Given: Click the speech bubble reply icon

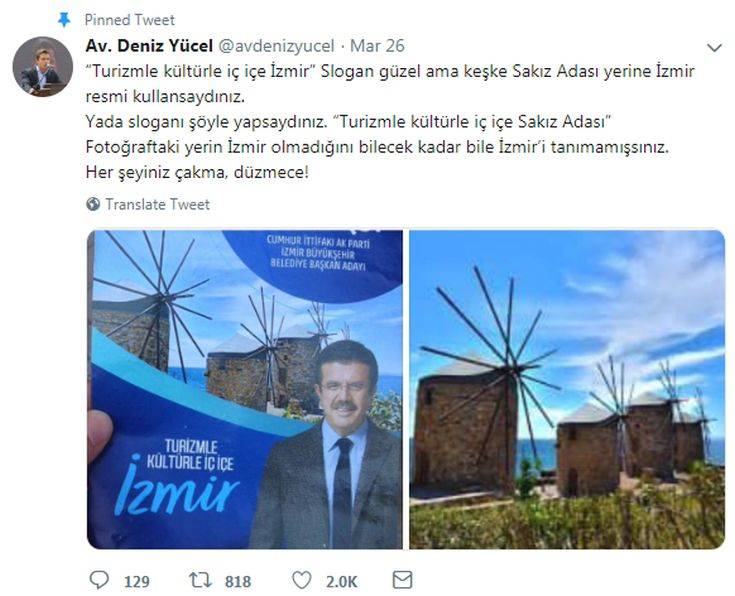Looking at the screenshot, I should click(99, 580).
